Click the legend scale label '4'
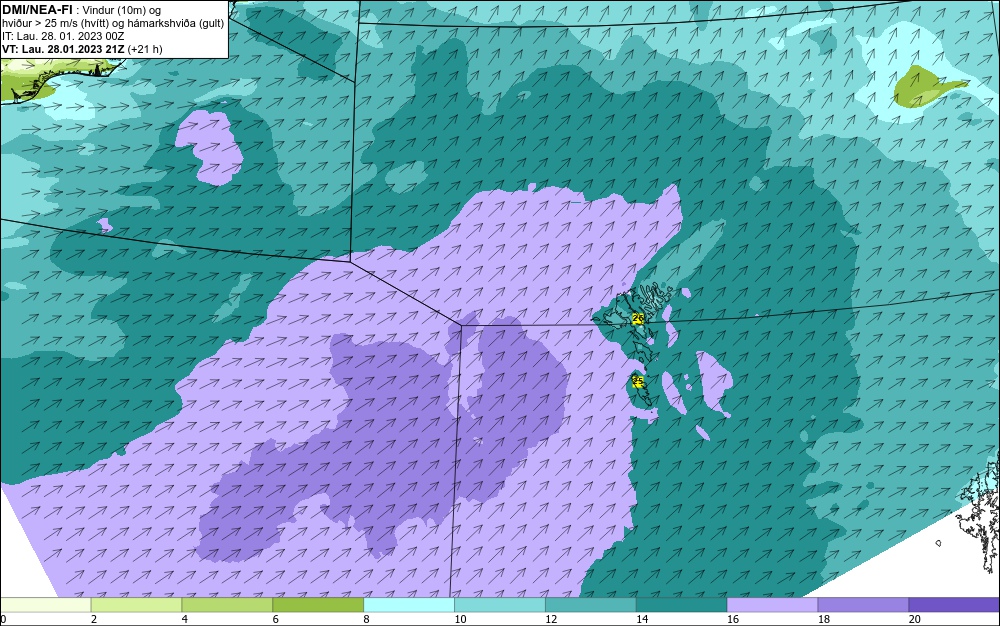 tap(184, 619)
